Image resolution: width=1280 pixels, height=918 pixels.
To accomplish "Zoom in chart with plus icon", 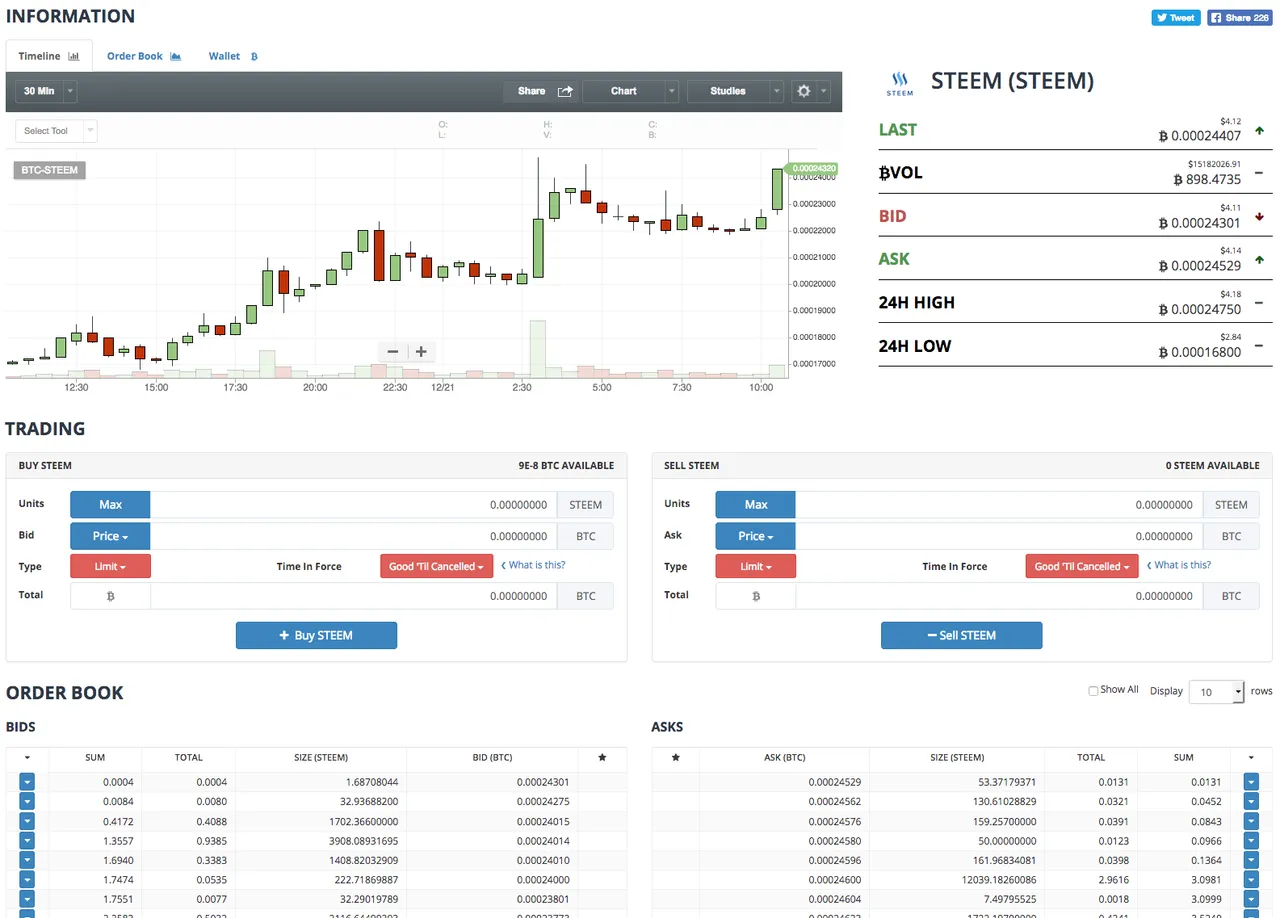I will click(x=421, y=352).
